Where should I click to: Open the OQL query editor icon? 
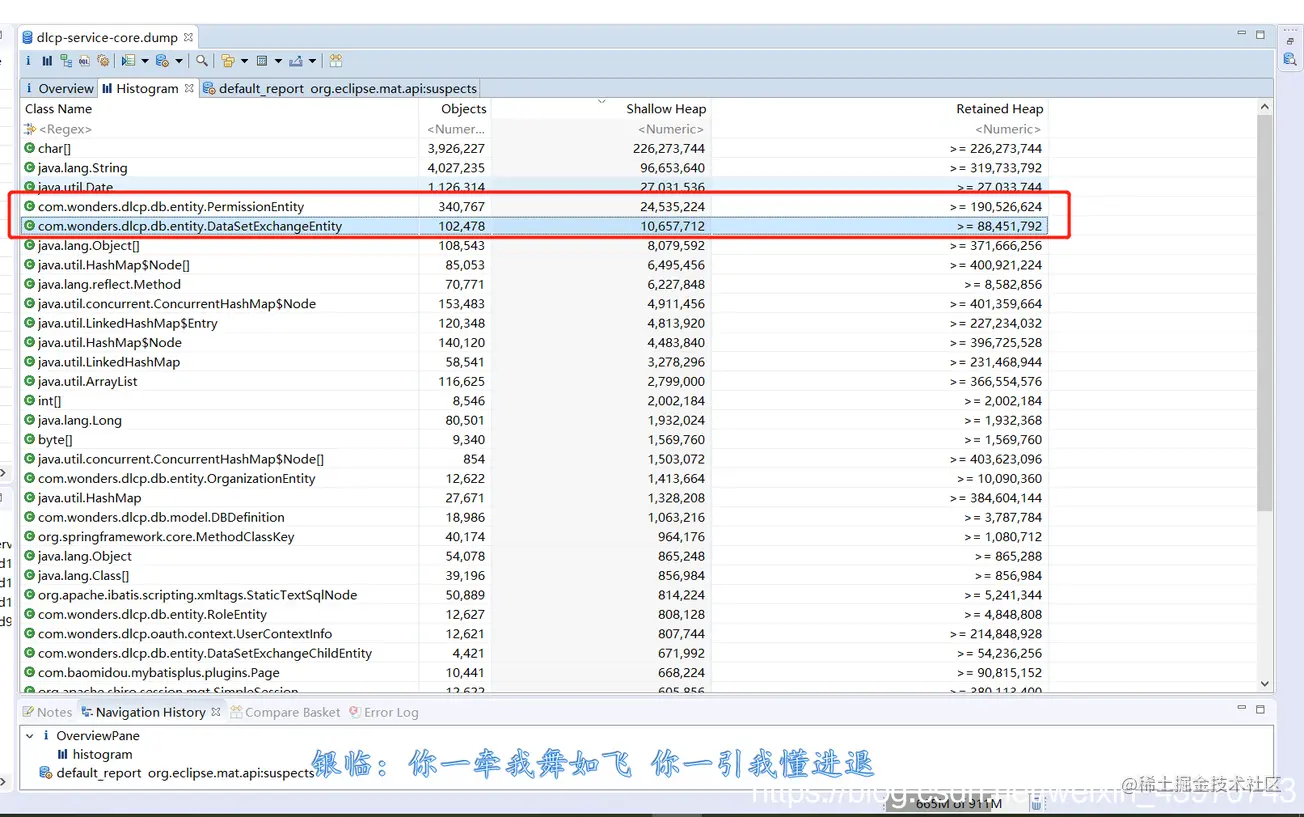pos(84,61)
